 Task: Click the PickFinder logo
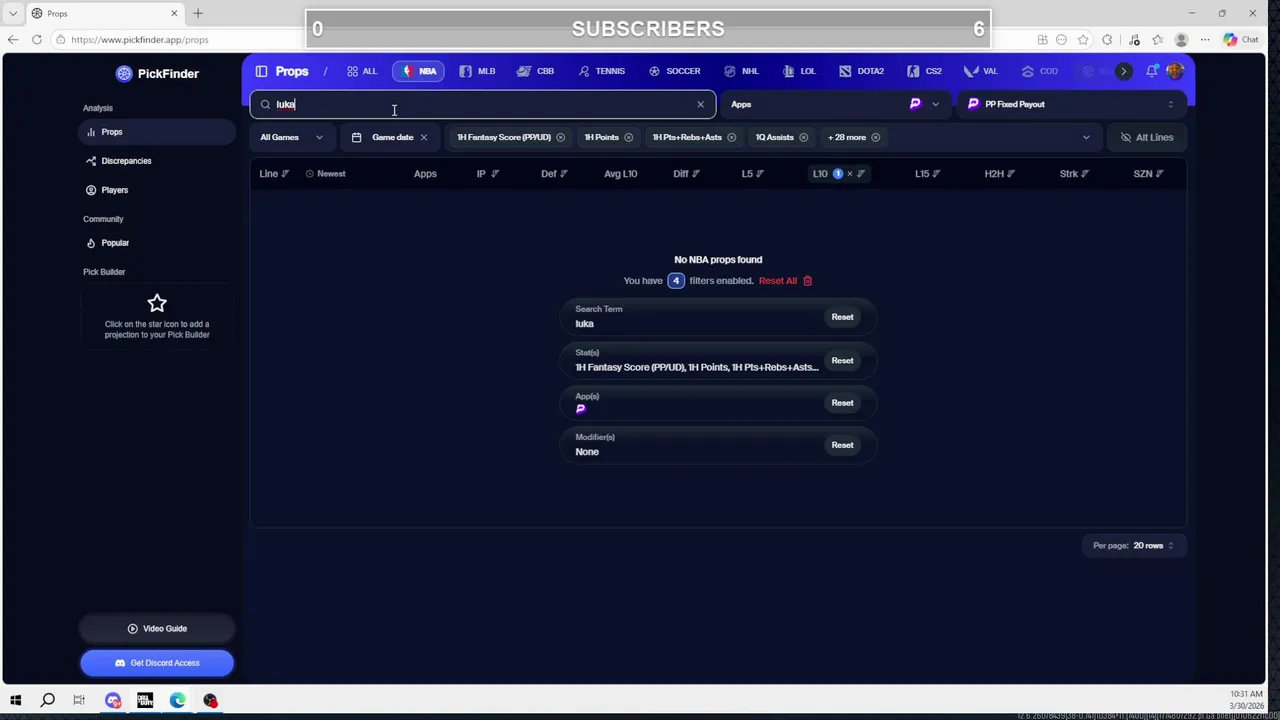(157, 73)
